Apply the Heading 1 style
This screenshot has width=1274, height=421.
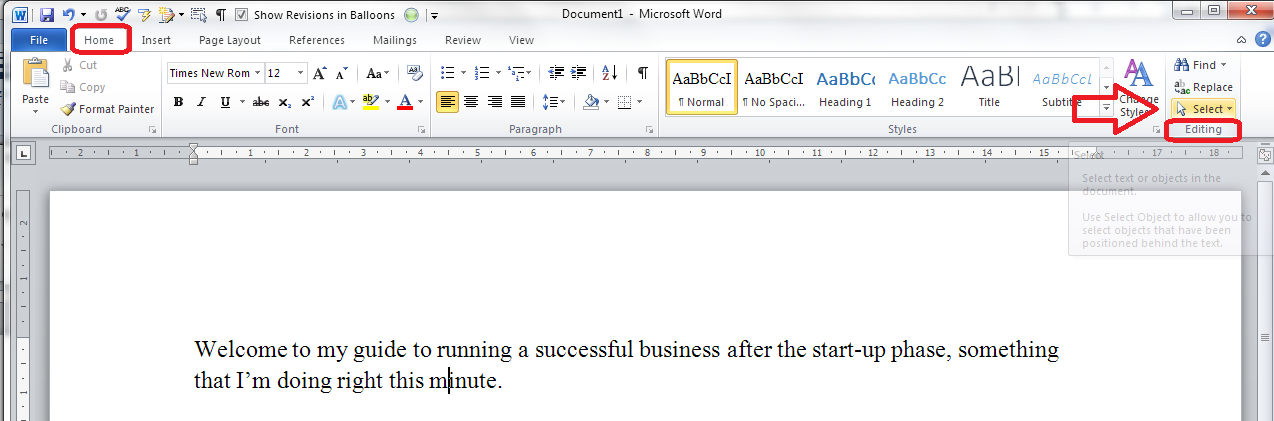845,87
